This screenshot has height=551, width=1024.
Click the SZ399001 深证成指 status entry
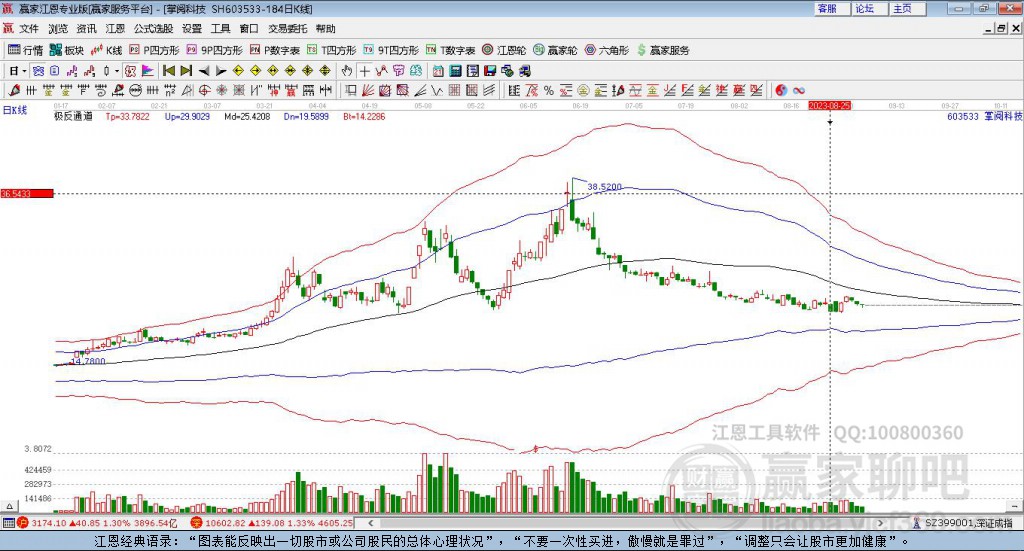[x=963, y=523]
